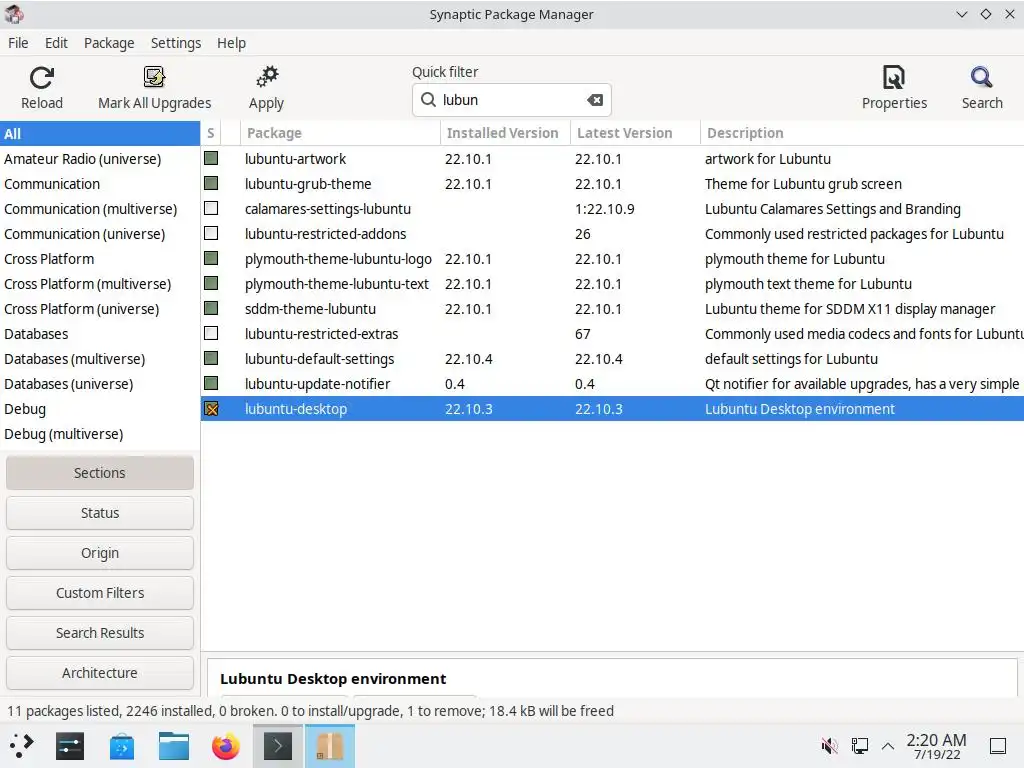This screenshot has width=1024, height=768.
Task: Click Mark All Upgrades icon
Action: (154, 78)
